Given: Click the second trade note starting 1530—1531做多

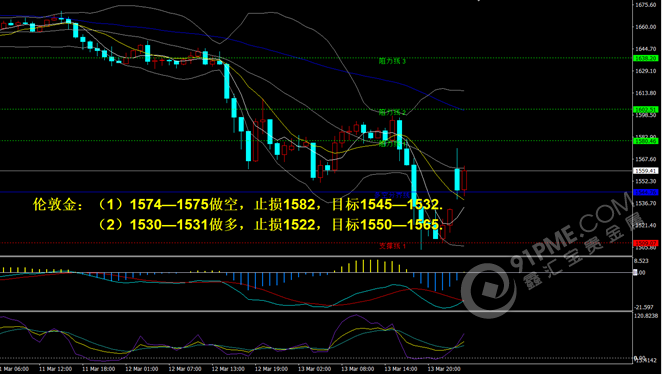Looking at the screenshot, I should [270, 225].
